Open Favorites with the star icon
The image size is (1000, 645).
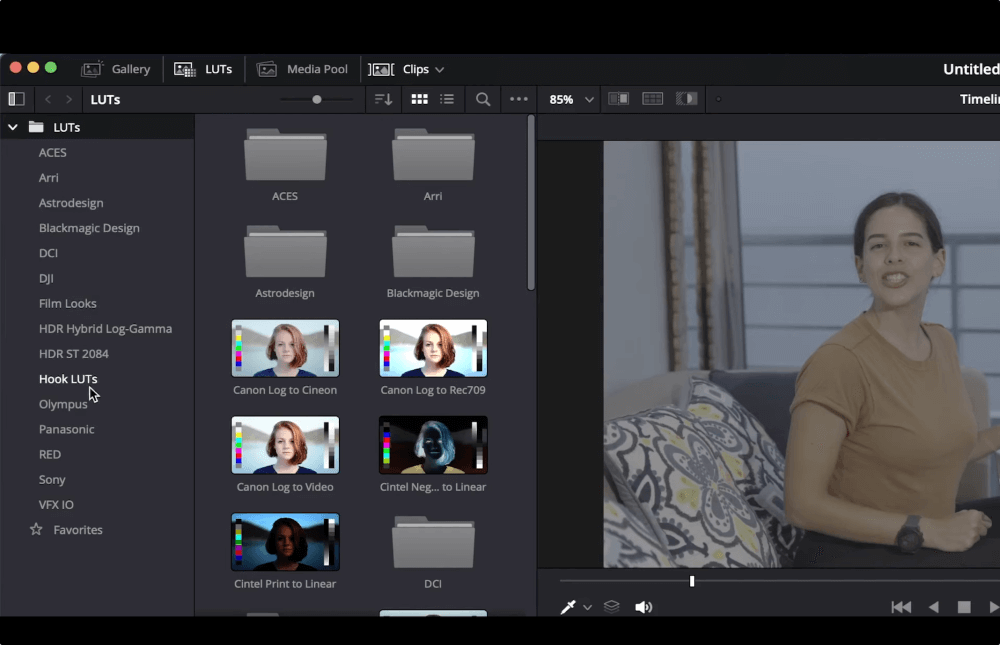click(36, 530)
